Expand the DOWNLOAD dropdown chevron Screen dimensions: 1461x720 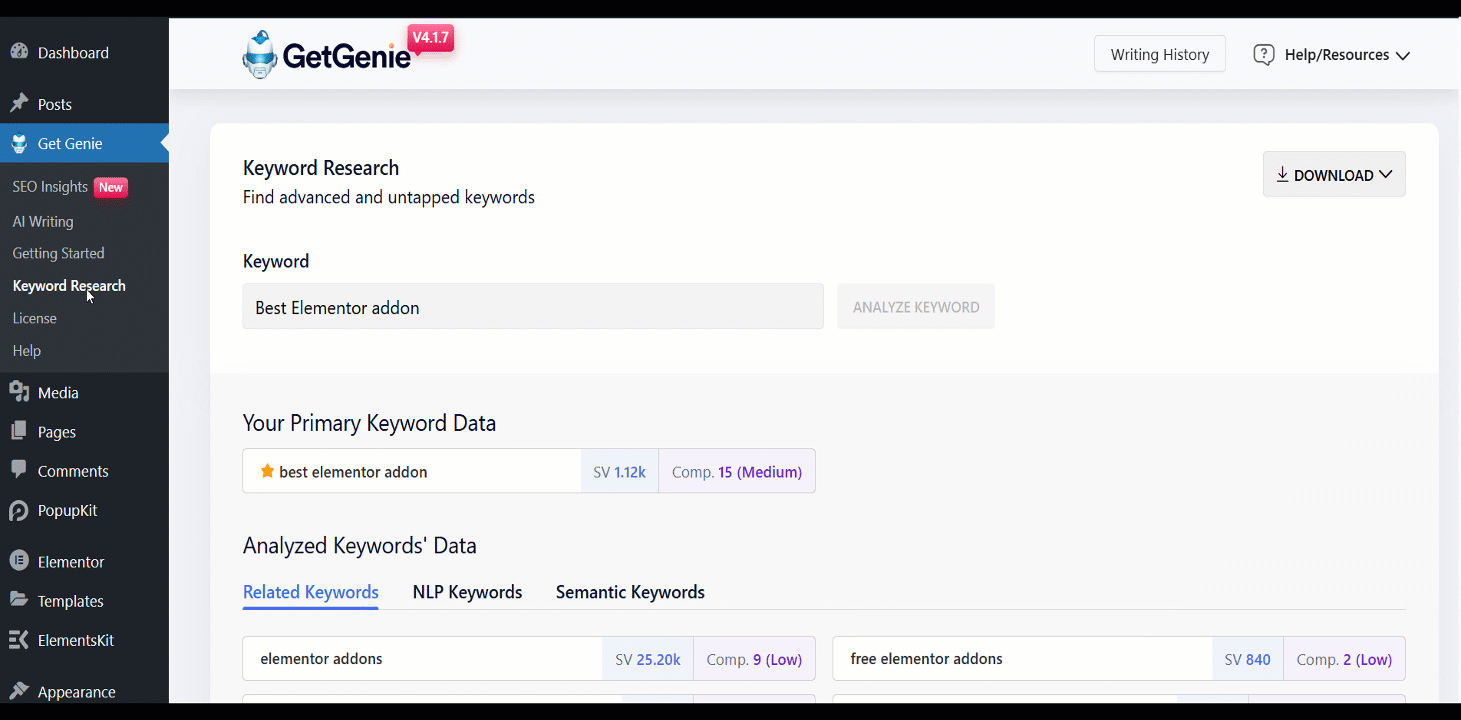point(1385,175)
